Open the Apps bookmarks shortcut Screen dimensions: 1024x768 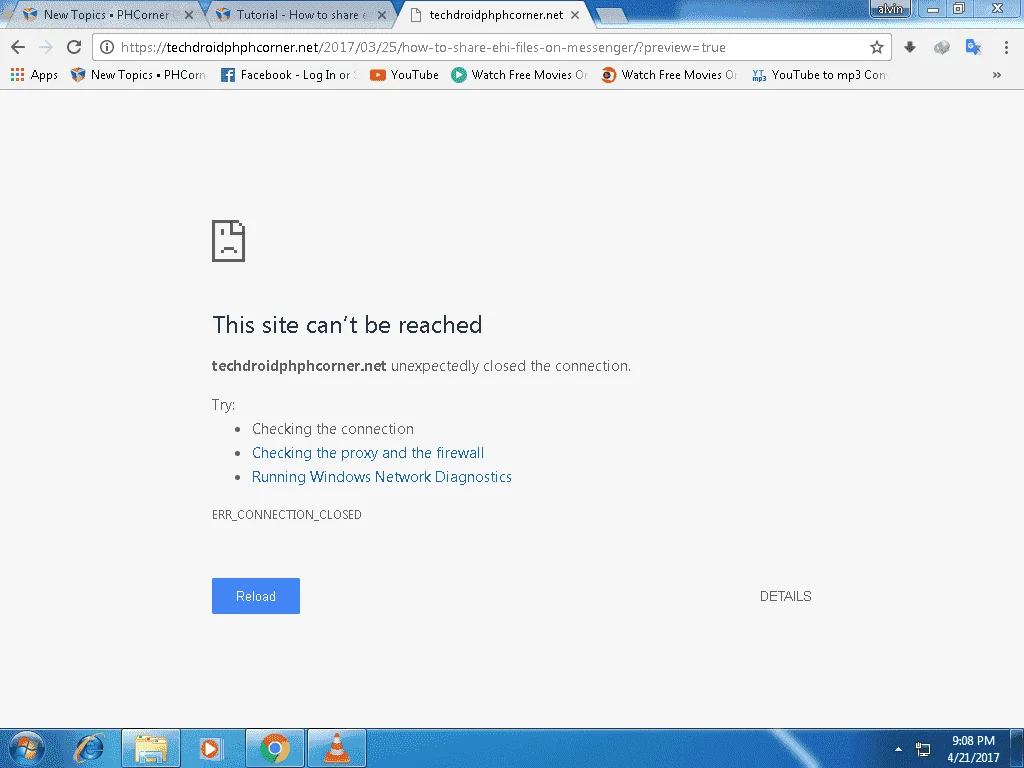pos(35,75)
